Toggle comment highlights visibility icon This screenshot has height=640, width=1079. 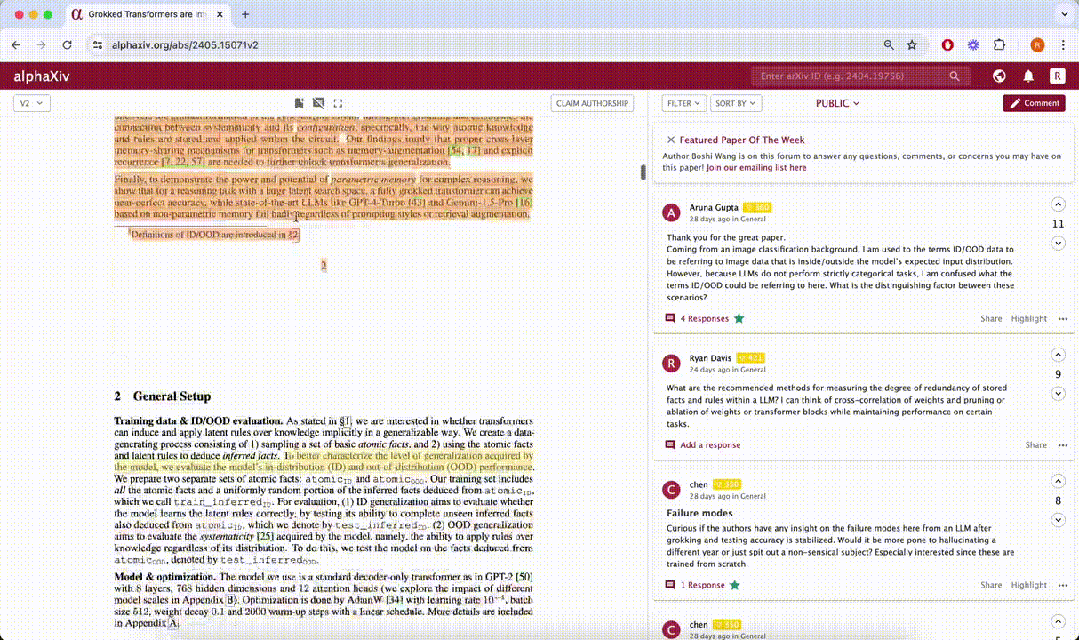(x=318, y=103)
